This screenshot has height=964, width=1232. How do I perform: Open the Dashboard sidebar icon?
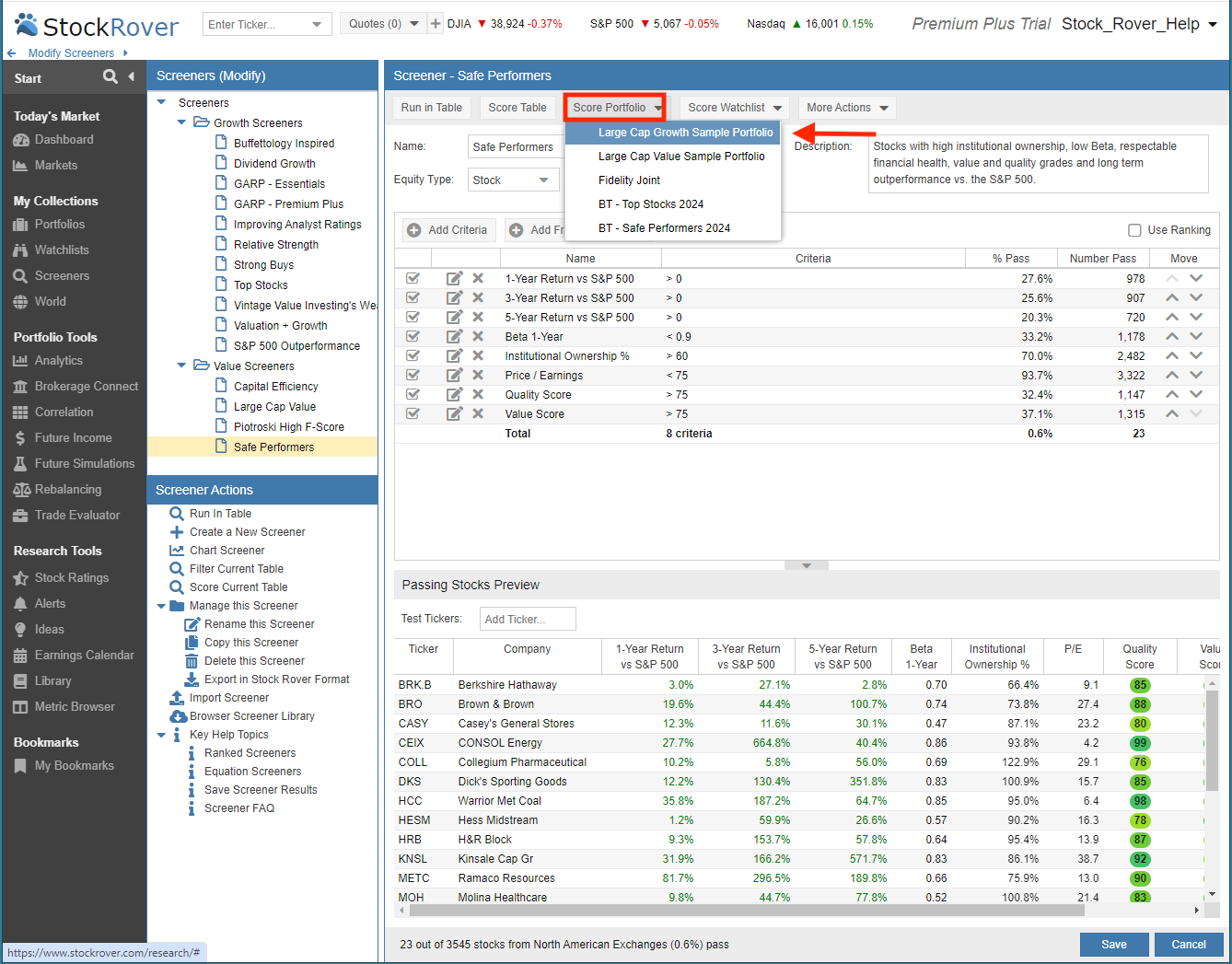21,140
